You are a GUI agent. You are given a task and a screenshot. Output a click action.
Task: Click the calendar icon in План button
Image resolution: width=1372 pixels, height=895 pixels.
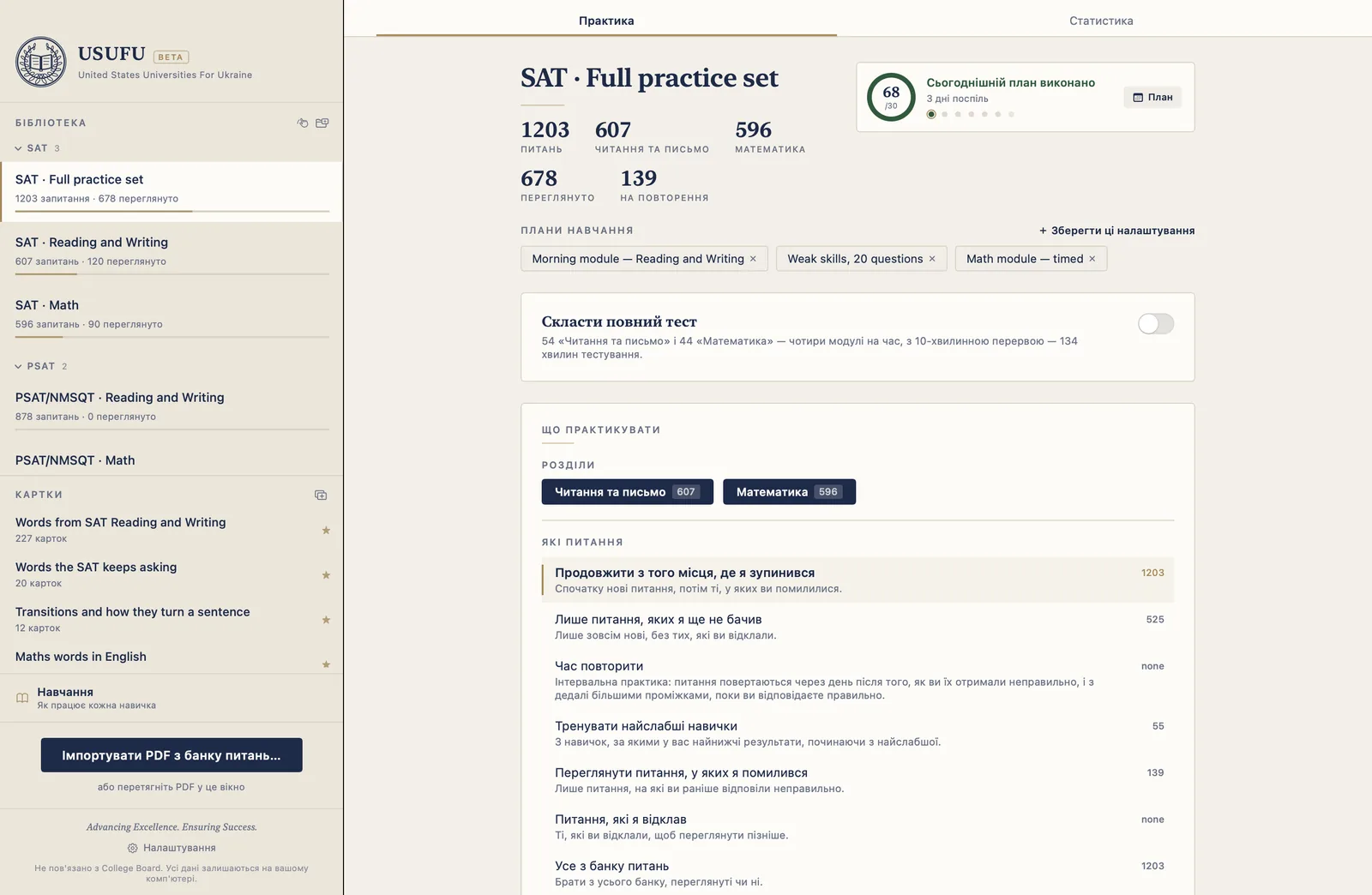pos(1138,98)
